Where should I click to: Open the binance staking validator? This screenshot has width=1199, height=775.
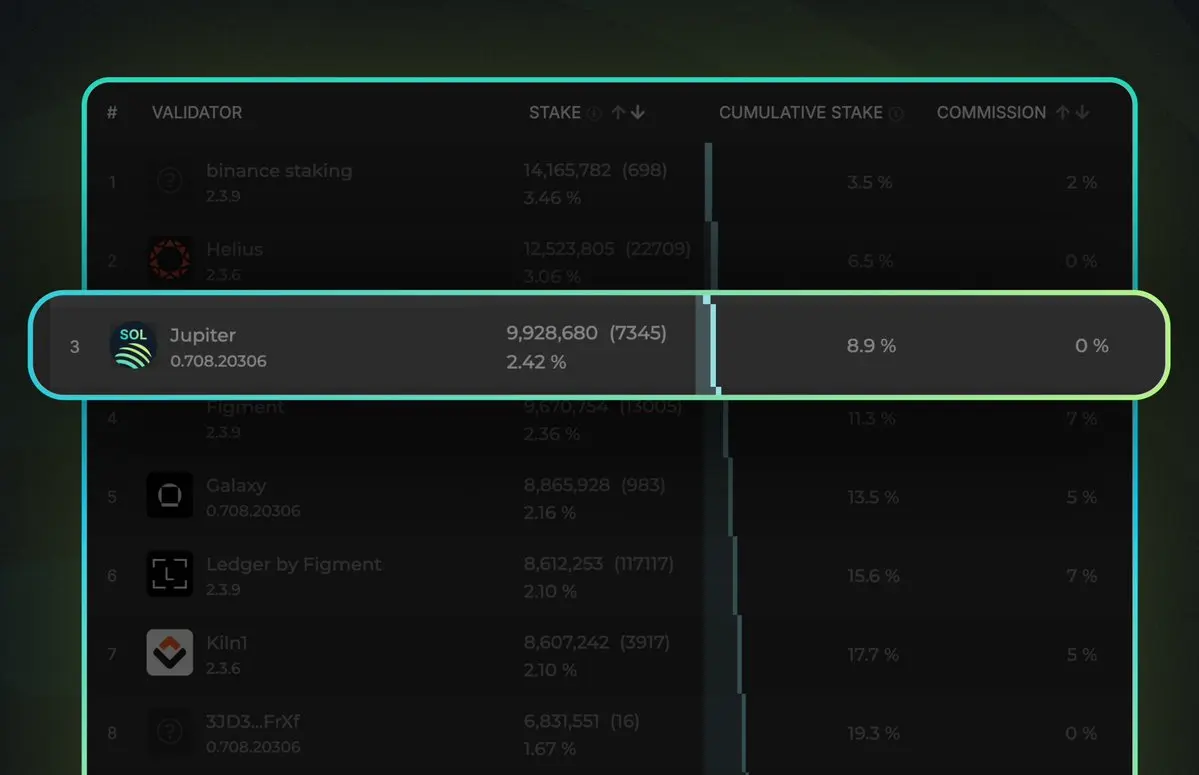[279, 170]
